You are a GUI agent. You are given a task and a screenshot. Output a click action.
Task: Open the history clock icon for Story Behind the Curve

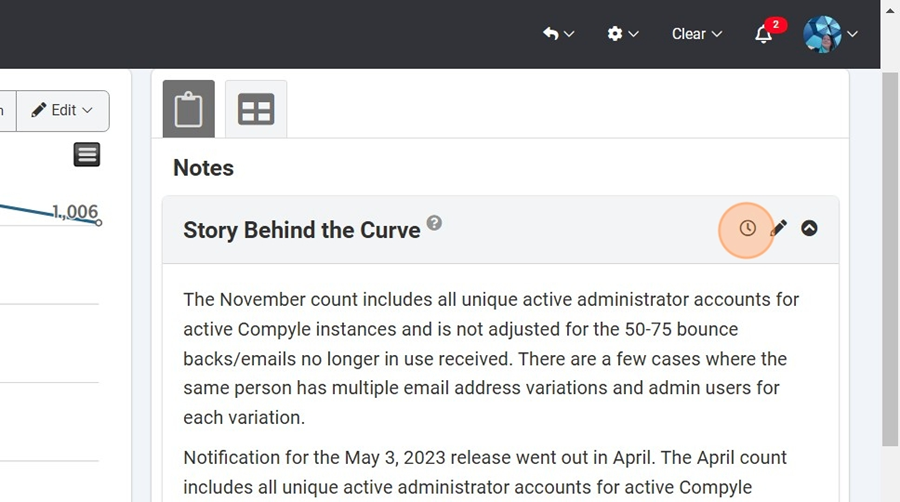[747, 228]
